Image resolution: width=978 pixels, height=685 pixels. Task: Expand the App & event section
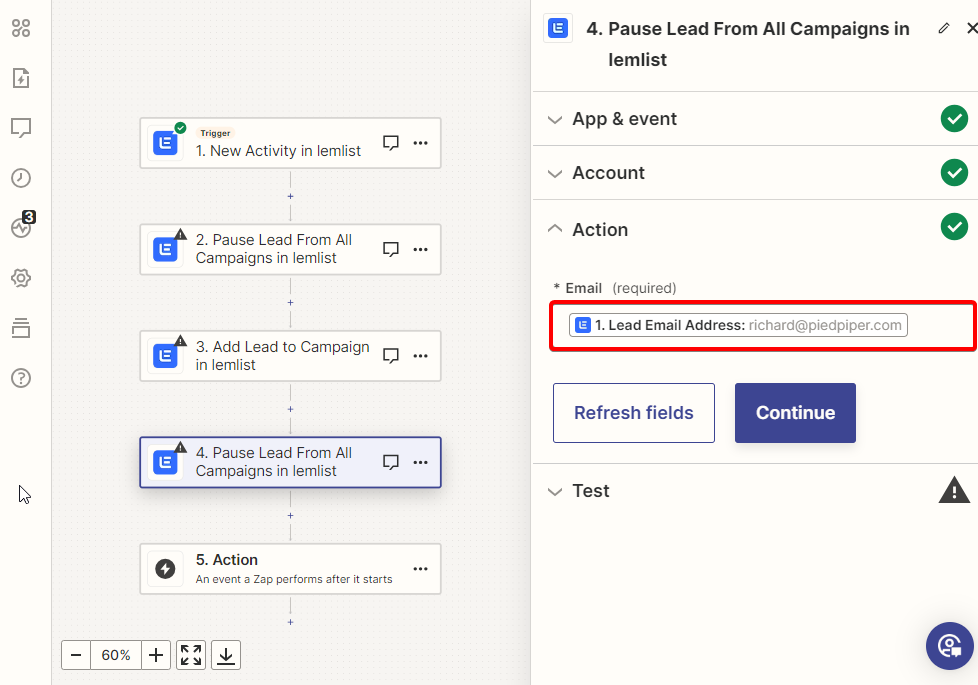click(x=755, y=119)
